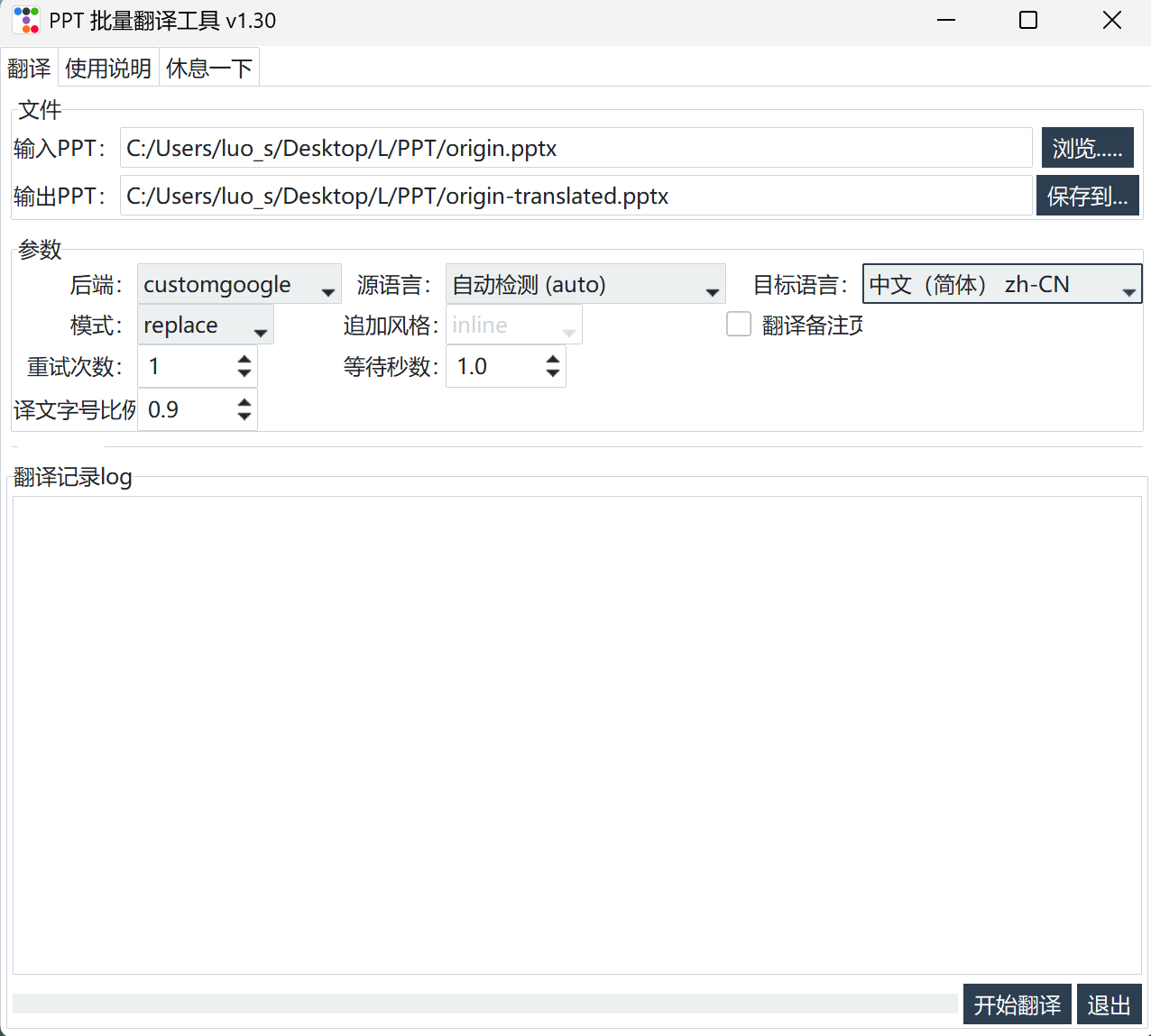Click the app icon in title bar
Viewport: 1151px width, 1036px height.
[27, 20]
